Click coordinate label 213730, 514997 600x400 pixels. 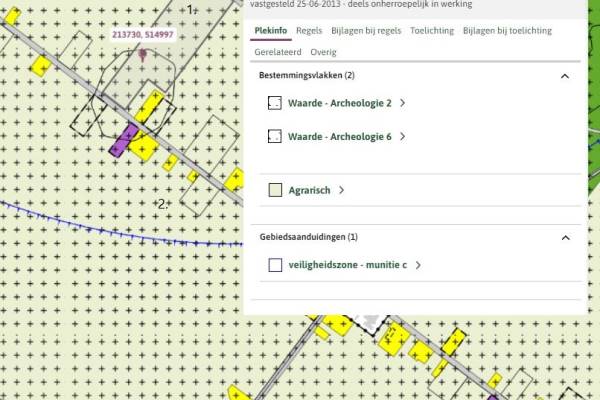pos(143,35)
